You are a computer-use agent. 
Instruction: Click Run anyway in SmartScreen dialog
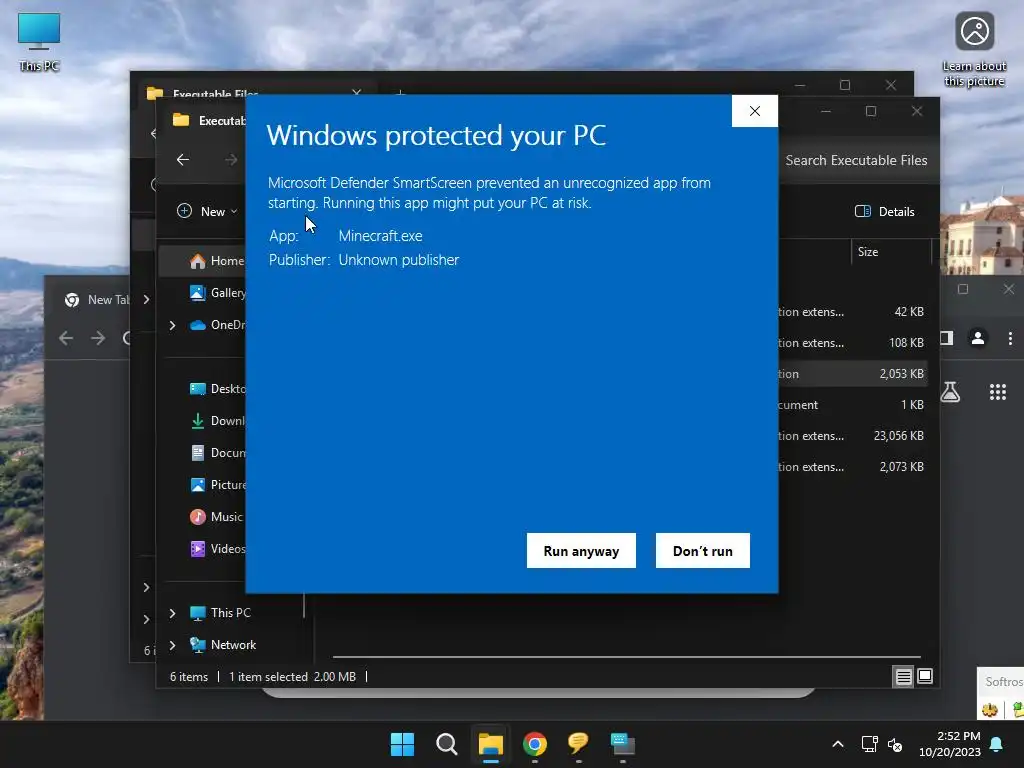pos(581,551)
